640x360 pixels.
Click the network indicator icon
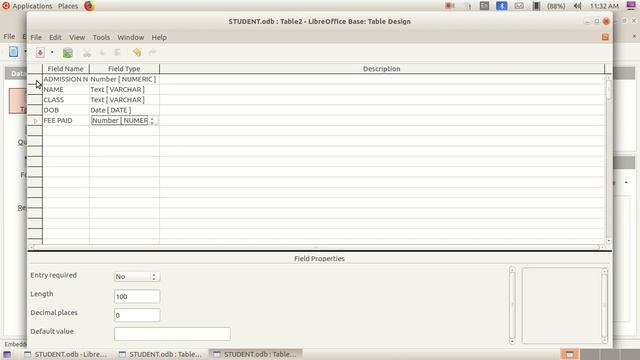coord(468,6)
